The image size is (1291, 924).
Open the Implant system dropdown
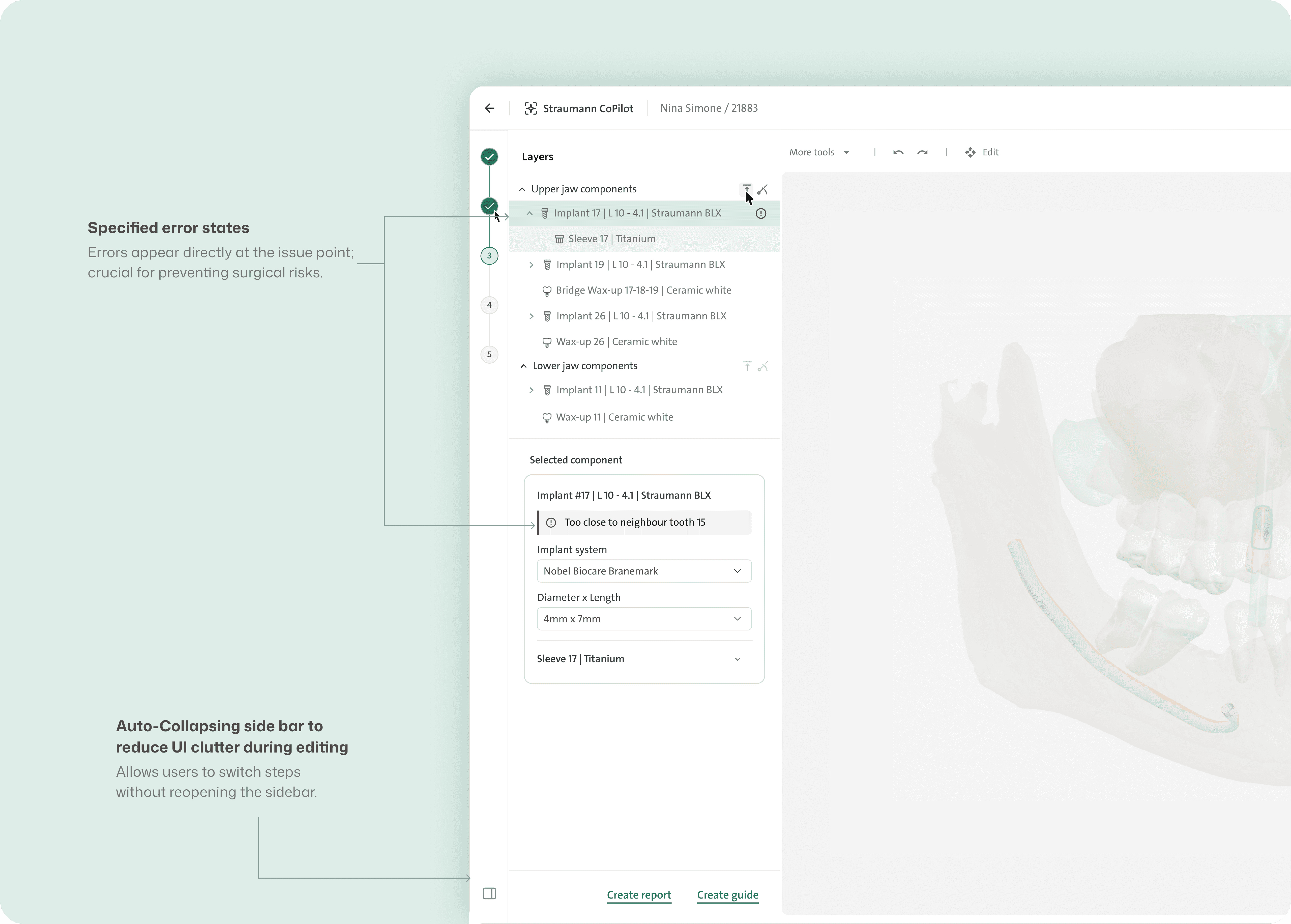click(644, 571)
